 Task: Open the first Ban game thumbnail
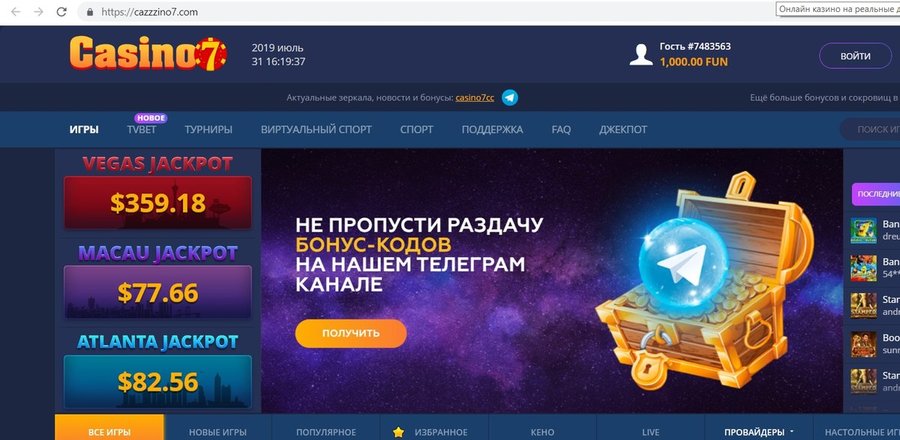pyautogui.click(x=863, y=230)
